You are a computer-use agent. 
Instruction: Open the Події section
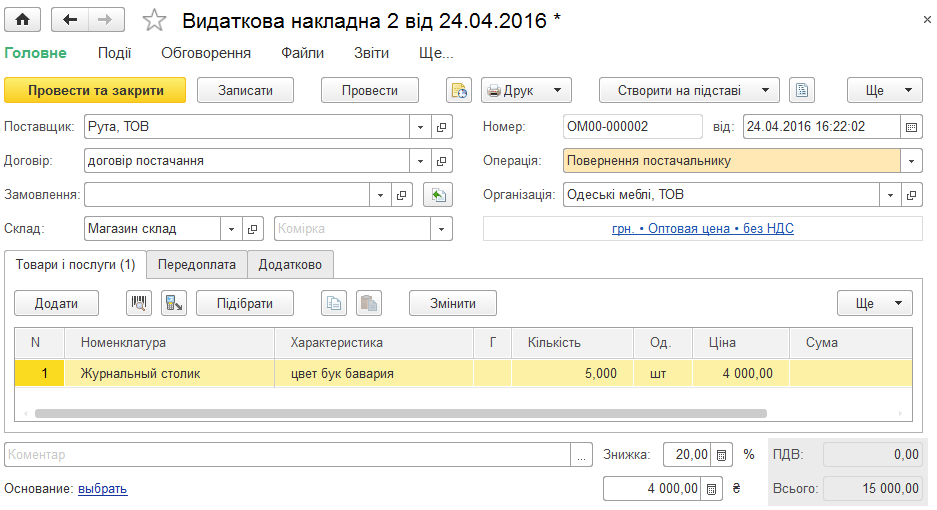tap(114, 53)
